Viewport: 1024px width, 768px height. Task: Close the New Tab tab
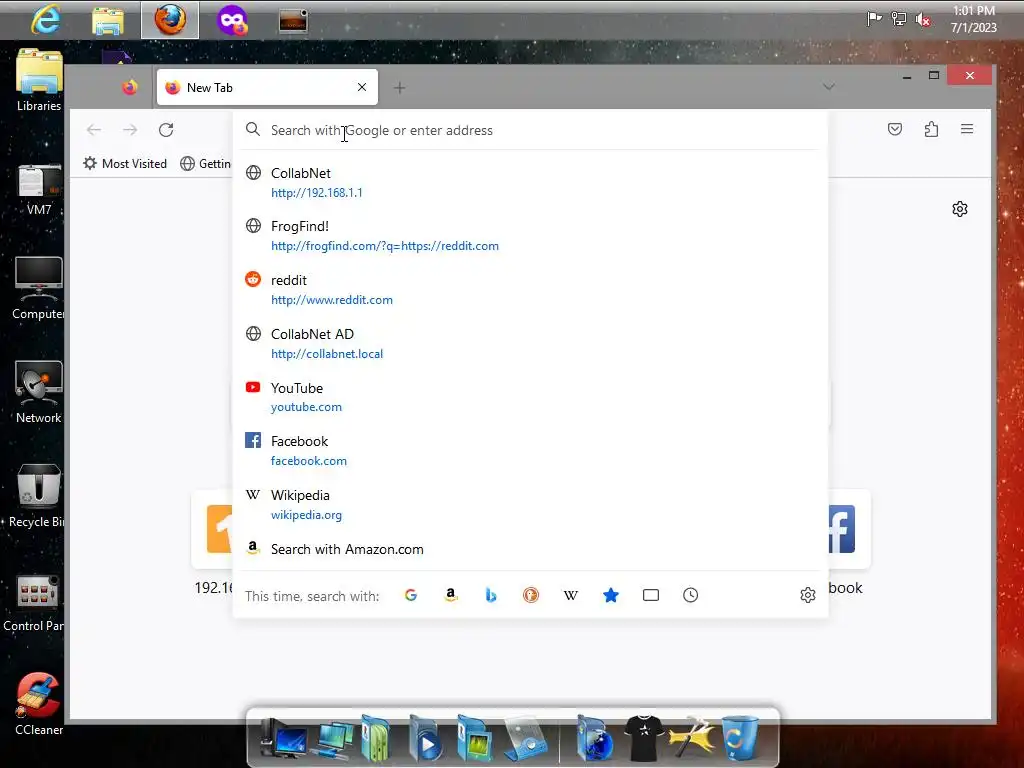pos(362,87)
